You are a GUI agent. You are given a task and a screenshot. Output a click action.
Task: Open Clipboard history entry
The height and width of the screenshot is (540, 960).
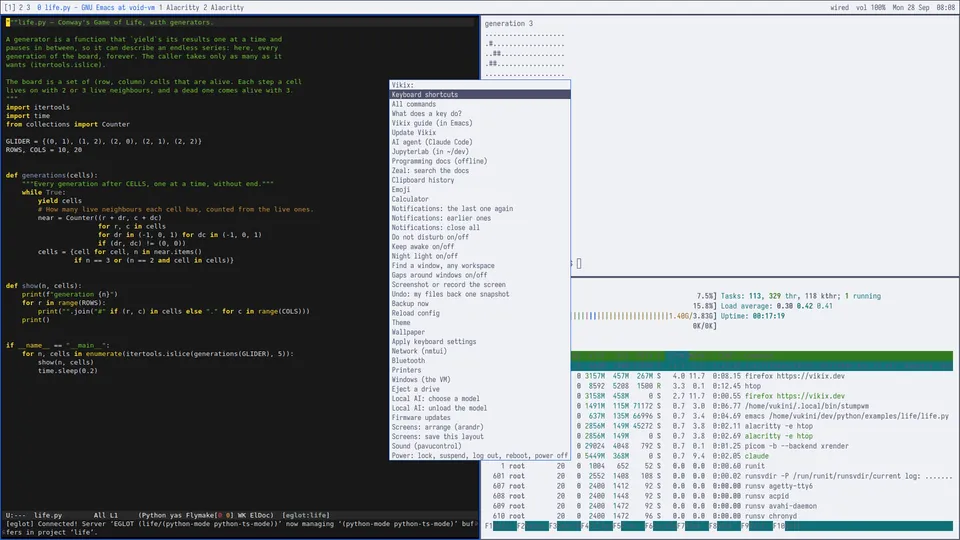pyautogui.click(x=480, y=180)
